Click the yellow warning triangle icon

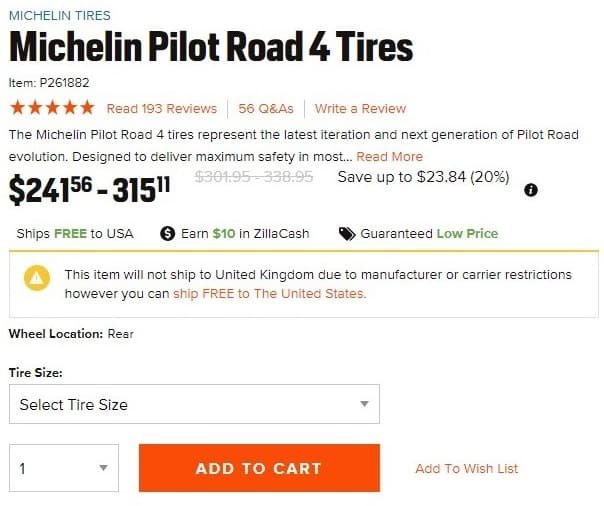pos(37,278)
